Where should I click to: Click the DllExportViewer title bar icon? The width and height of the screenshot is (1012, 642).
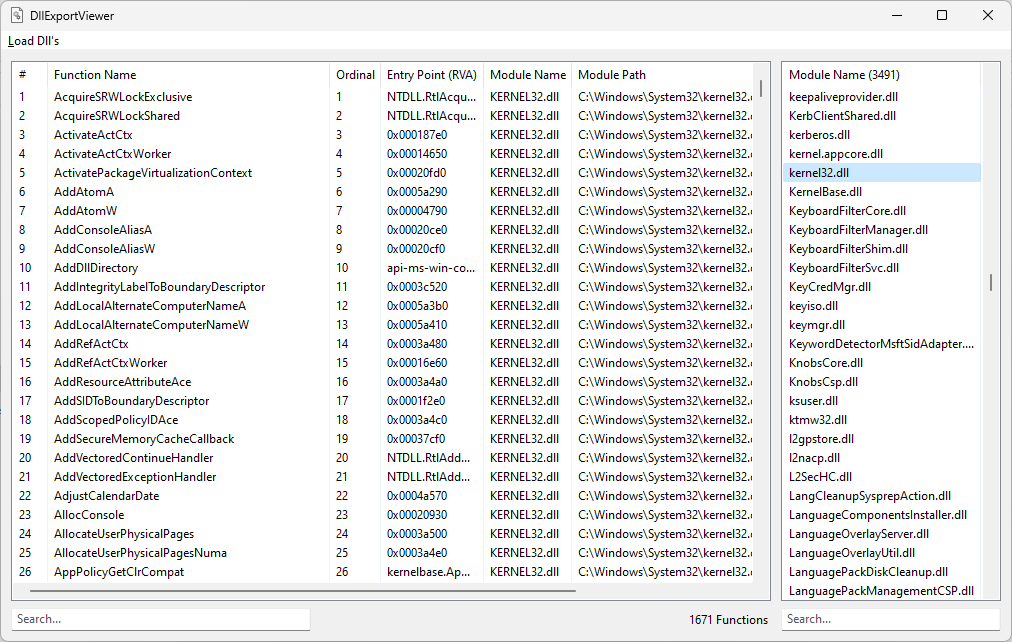tap(17, 15)
